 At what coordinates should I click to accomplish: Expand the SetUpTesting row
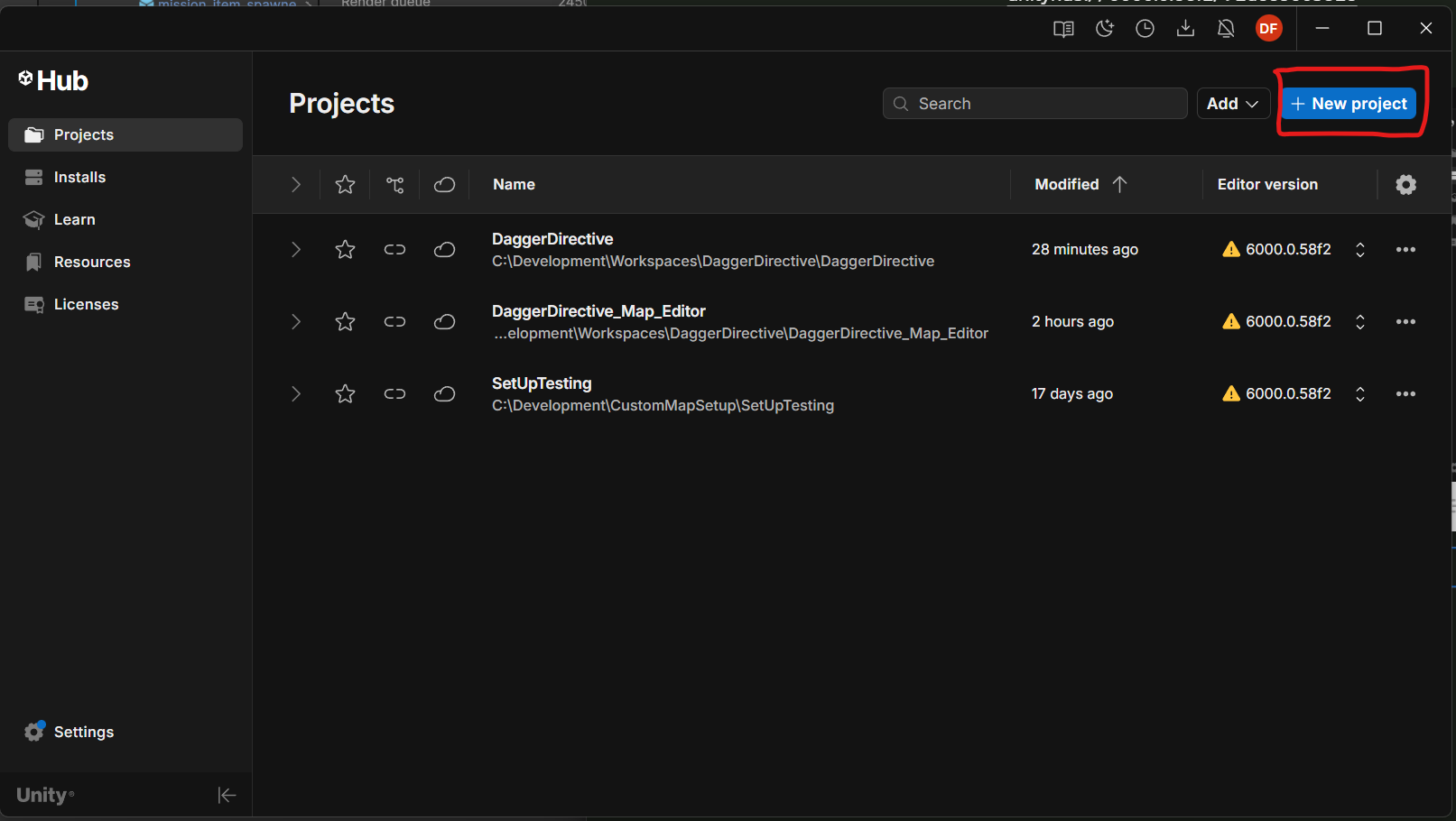295,393
